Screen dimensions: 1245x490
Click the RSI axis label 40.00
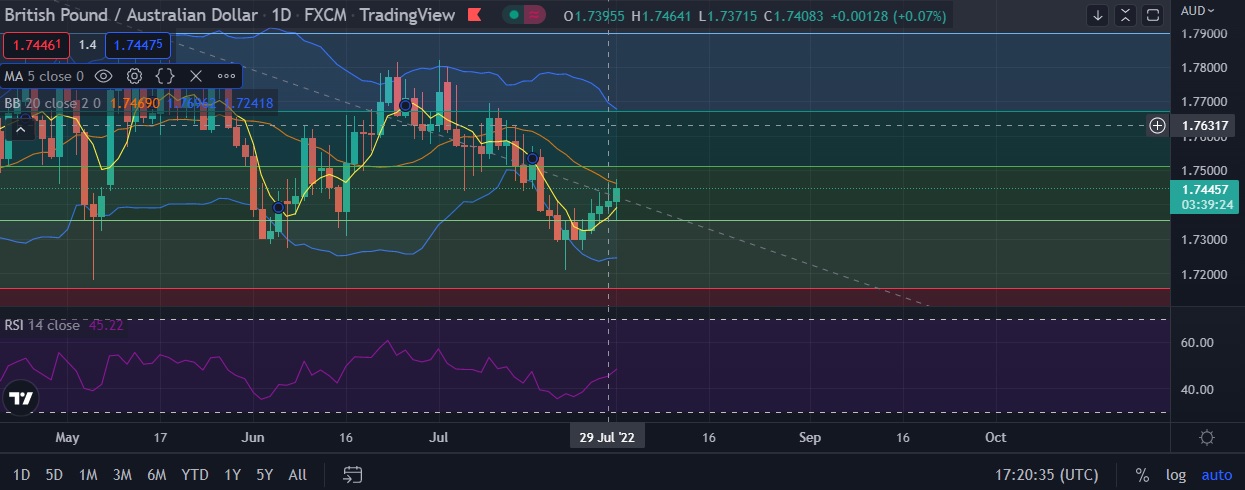tap(1197, 389)
